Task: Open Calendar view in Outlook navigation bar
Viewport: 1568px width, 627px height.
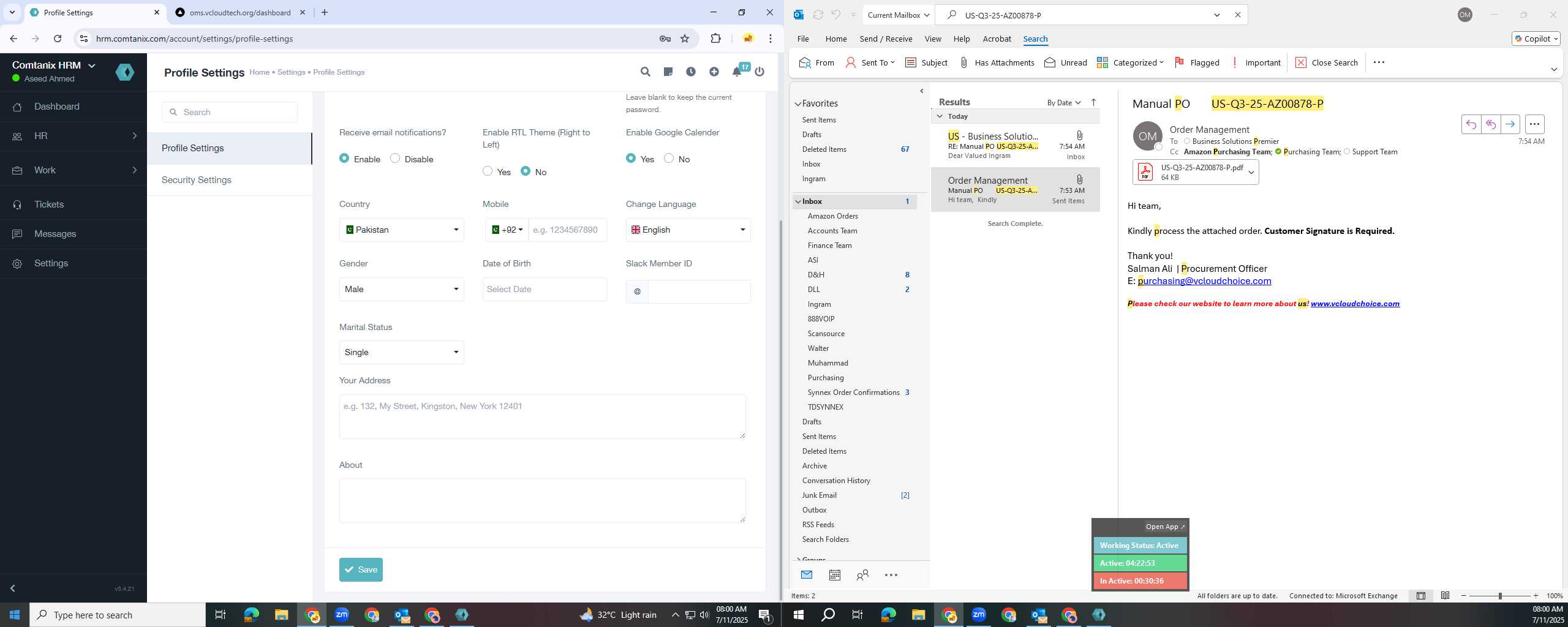Action: [834, 575]
